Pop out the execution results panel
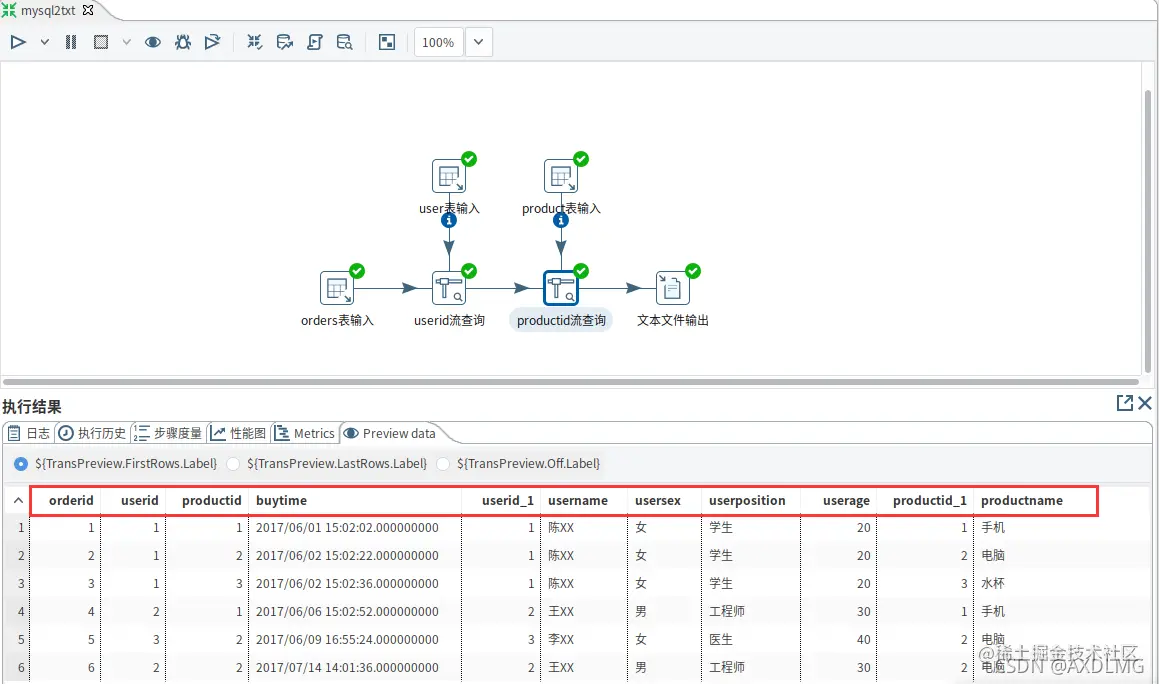 click(x=1124, y=403)
